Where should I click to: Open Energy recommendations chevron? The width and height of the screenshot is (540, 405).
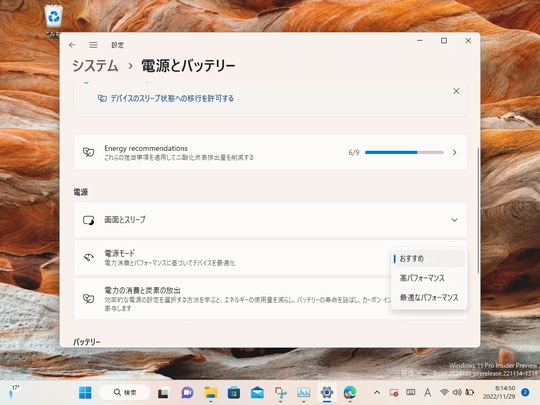pos(455,152)
